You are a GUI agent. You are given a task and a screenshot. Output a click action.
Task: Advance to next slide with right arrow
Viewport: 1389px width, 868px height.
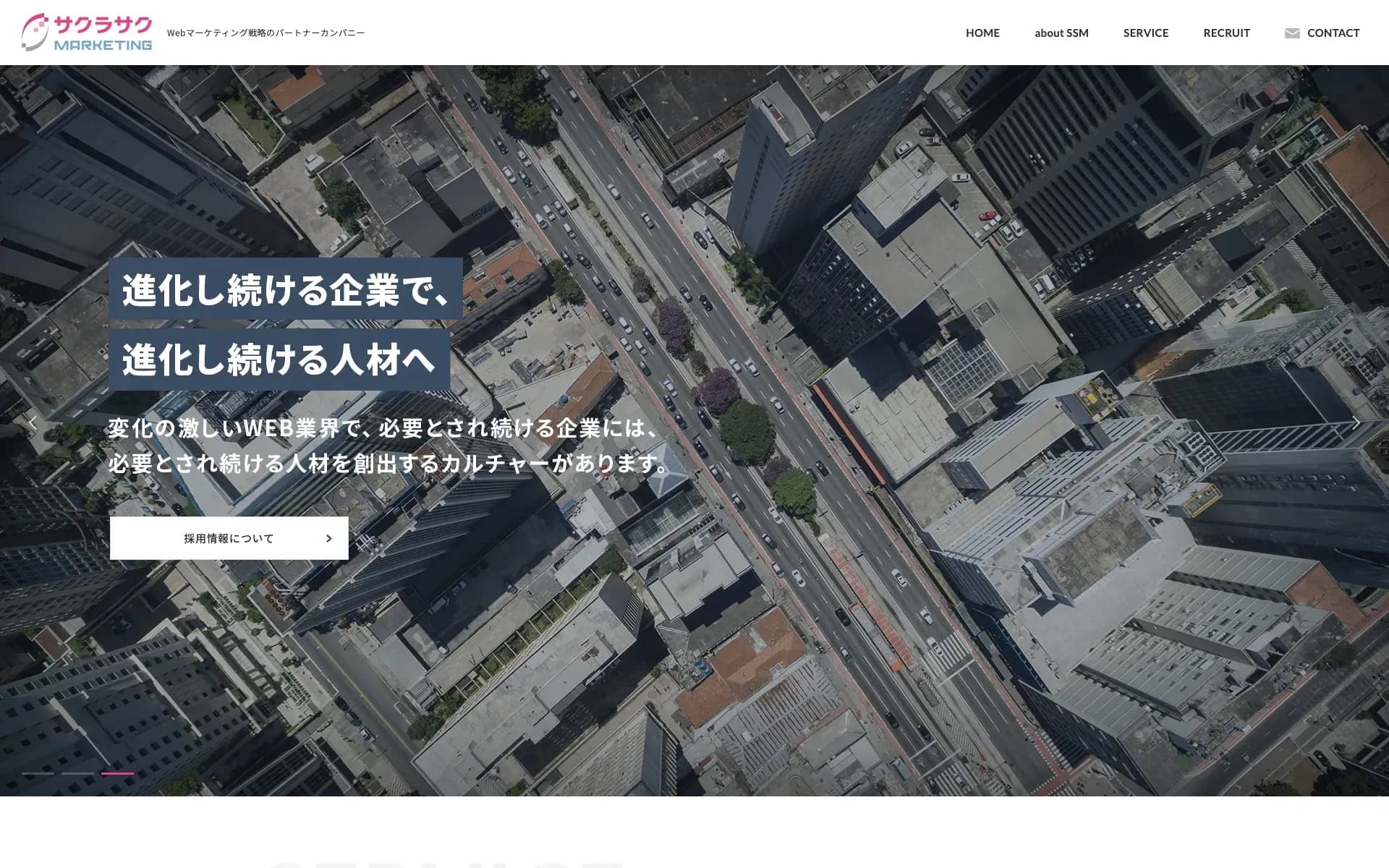(1356, 423)
